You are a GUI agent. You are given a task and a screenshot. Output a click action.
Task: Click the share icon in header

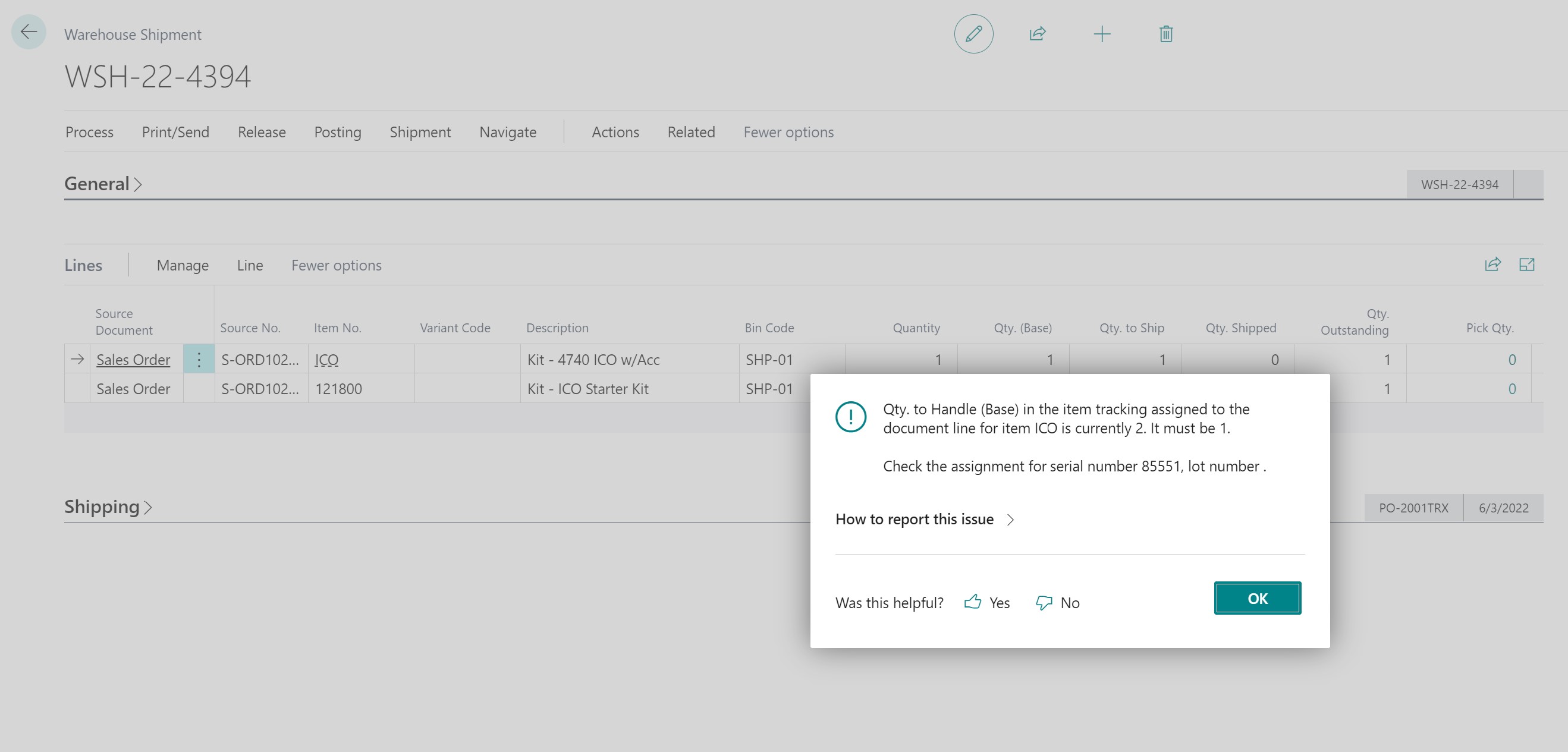coord(1037,34)
